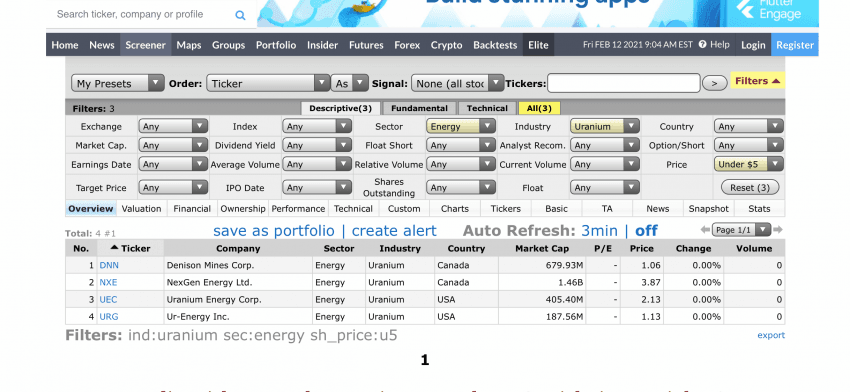Viewport: 850px width, 392px height.
Task: Switch to the Stats view tab
Action: (759, 209)
